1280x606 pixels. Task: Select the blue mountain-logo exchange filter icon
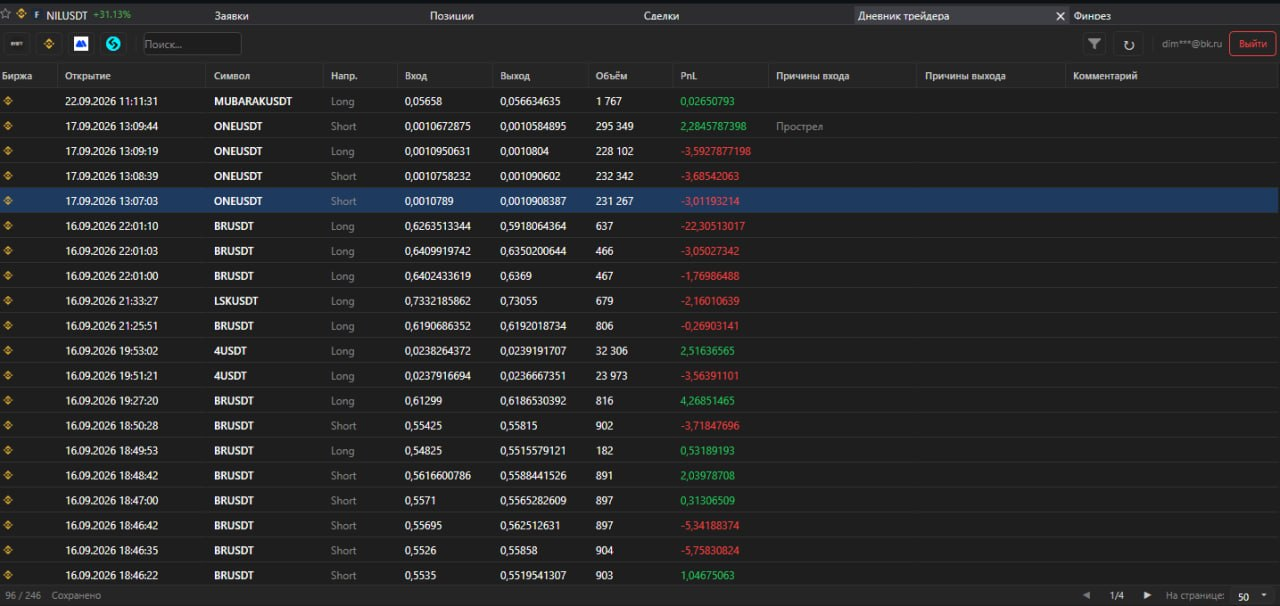coord(81,44)
